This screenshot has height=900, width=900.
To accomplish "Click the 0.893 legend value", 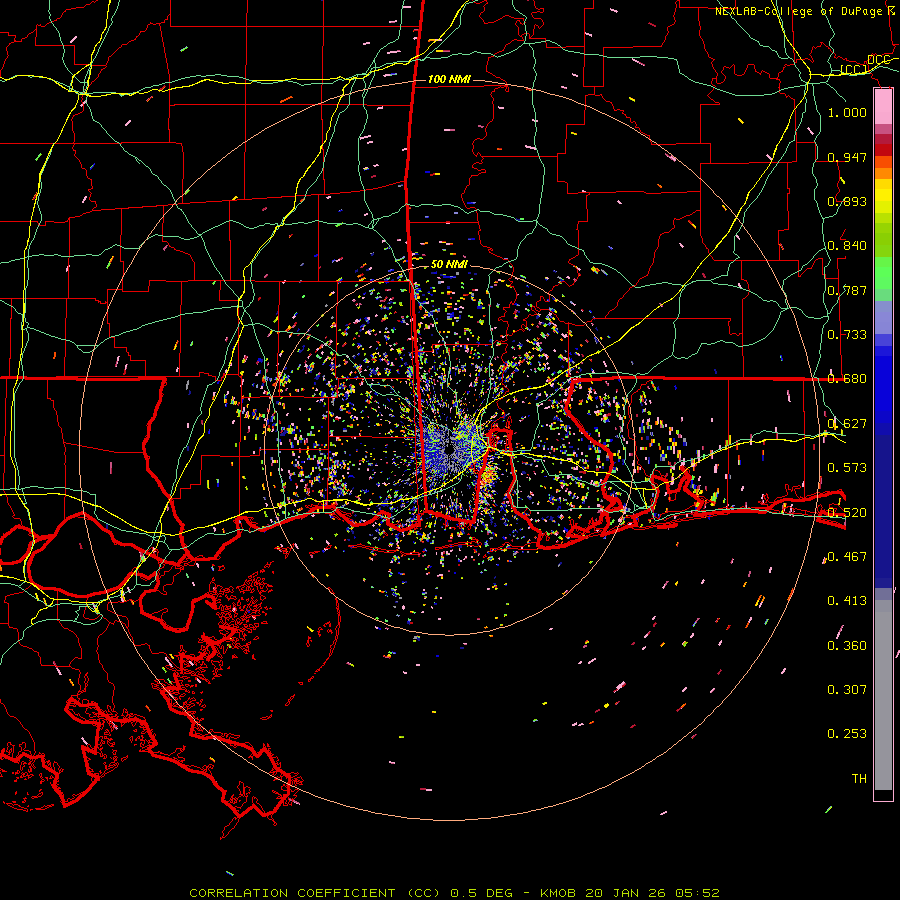I will [x=847, y=201].
